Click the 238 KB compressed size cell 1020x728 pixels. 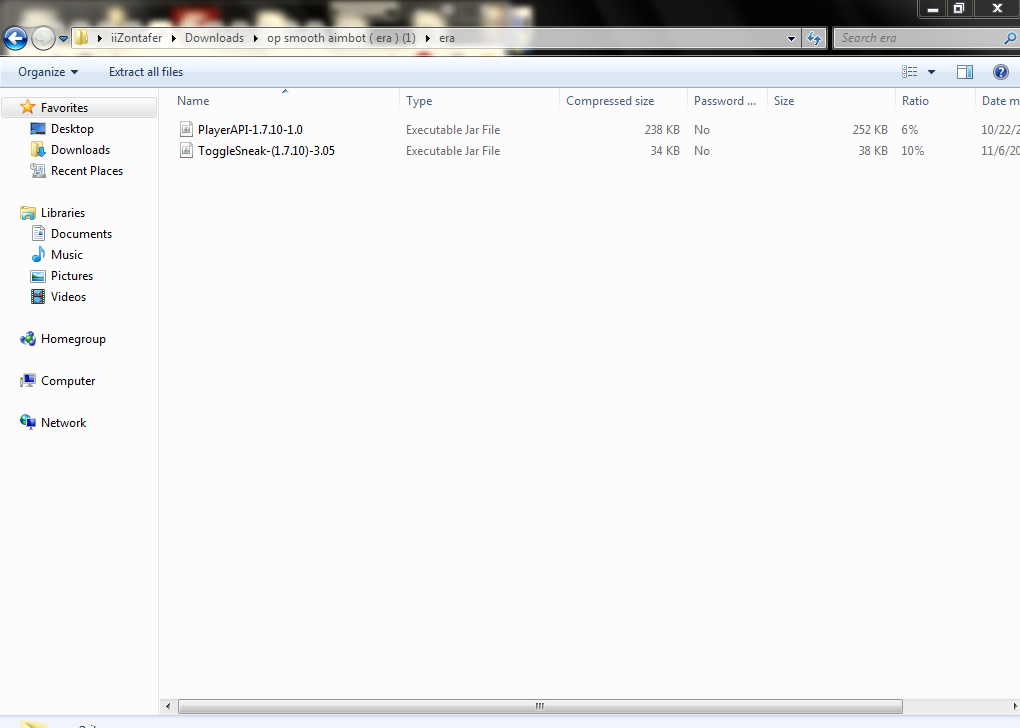click(x=662, y=129)
